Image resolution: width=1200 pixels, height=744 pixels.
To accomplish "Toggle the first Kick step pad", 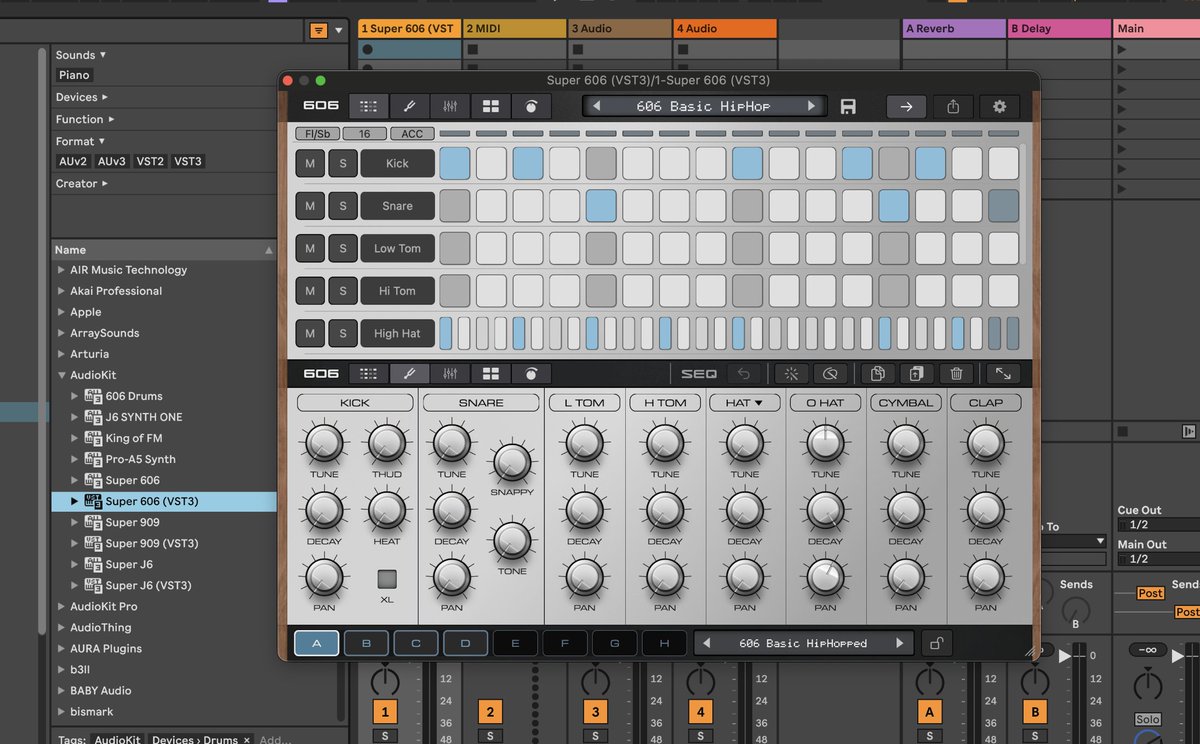I will pyautogui.click(x=455, y=163).
